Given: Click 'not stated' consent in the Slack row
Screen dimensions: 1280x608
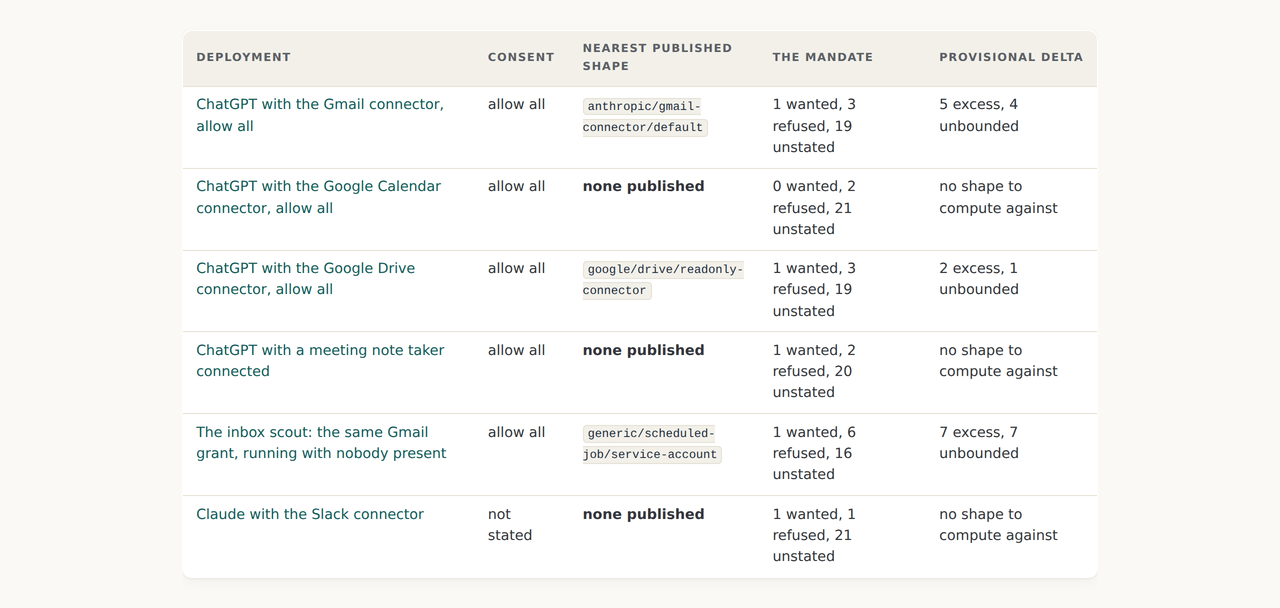Looking at the screenshot, I should pyautogui.click(x=510, y=525).
